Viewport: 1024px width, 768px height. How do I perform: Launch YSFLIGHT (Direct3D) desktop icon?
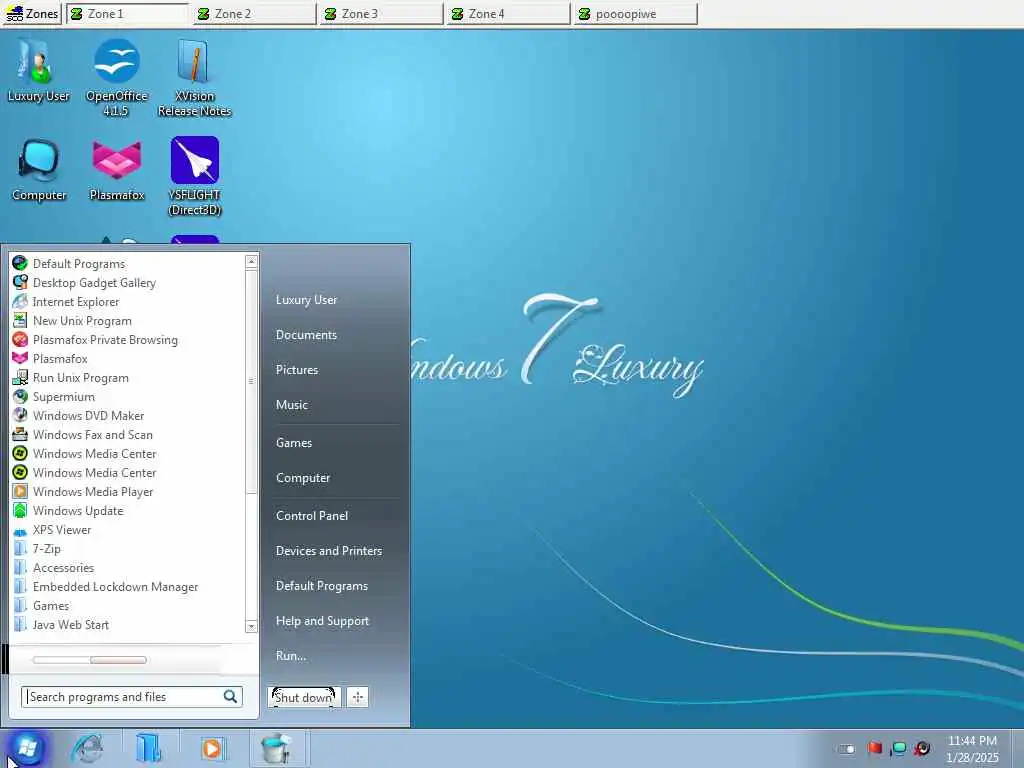[194, 176]
